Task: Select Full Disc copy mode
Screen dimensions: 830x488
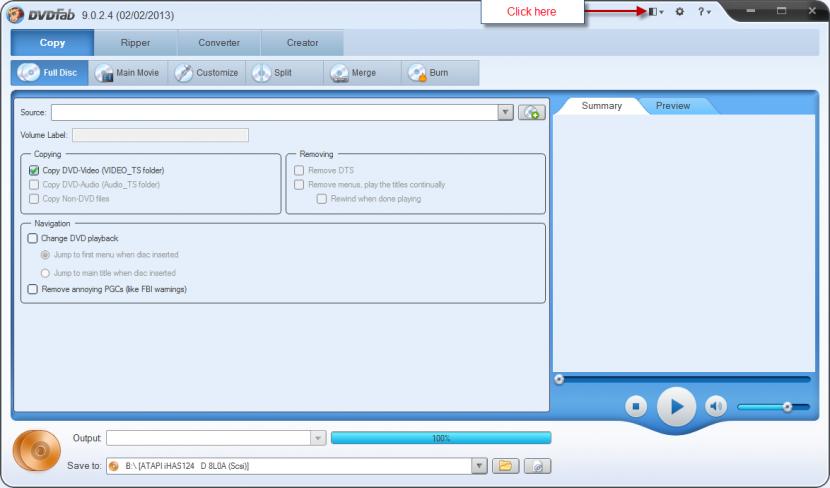Action: click(50, 73)
